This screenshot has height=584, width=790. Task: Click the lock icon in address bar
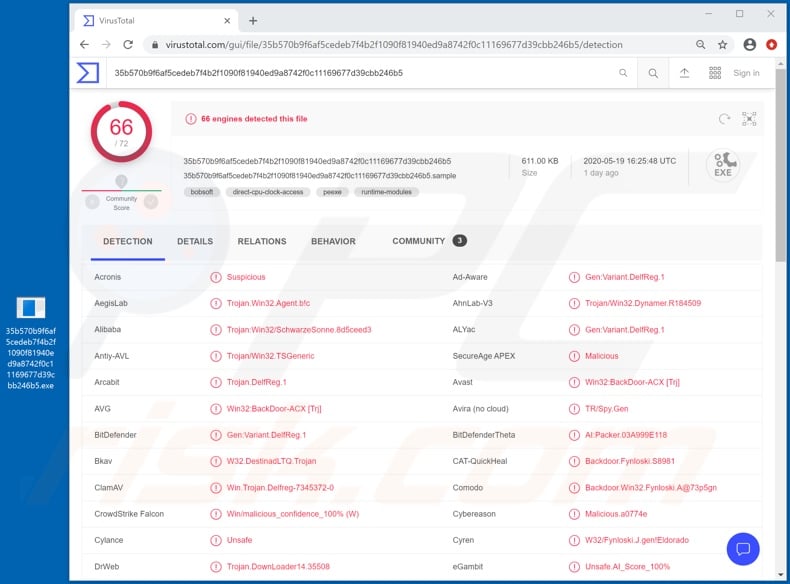pos(154,45)
